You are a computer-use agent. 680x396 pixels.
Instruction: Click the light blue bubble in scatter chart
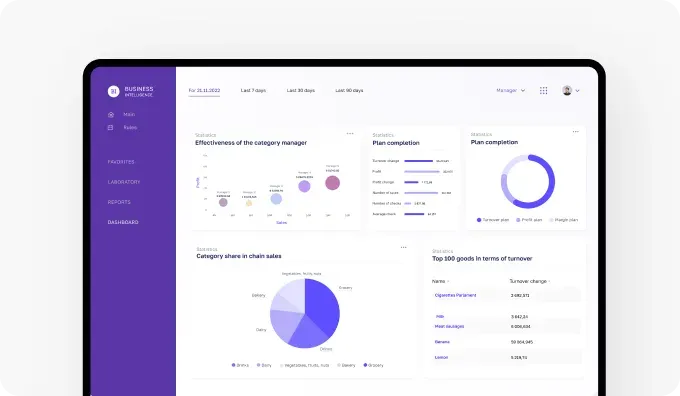tap(276, 199)
